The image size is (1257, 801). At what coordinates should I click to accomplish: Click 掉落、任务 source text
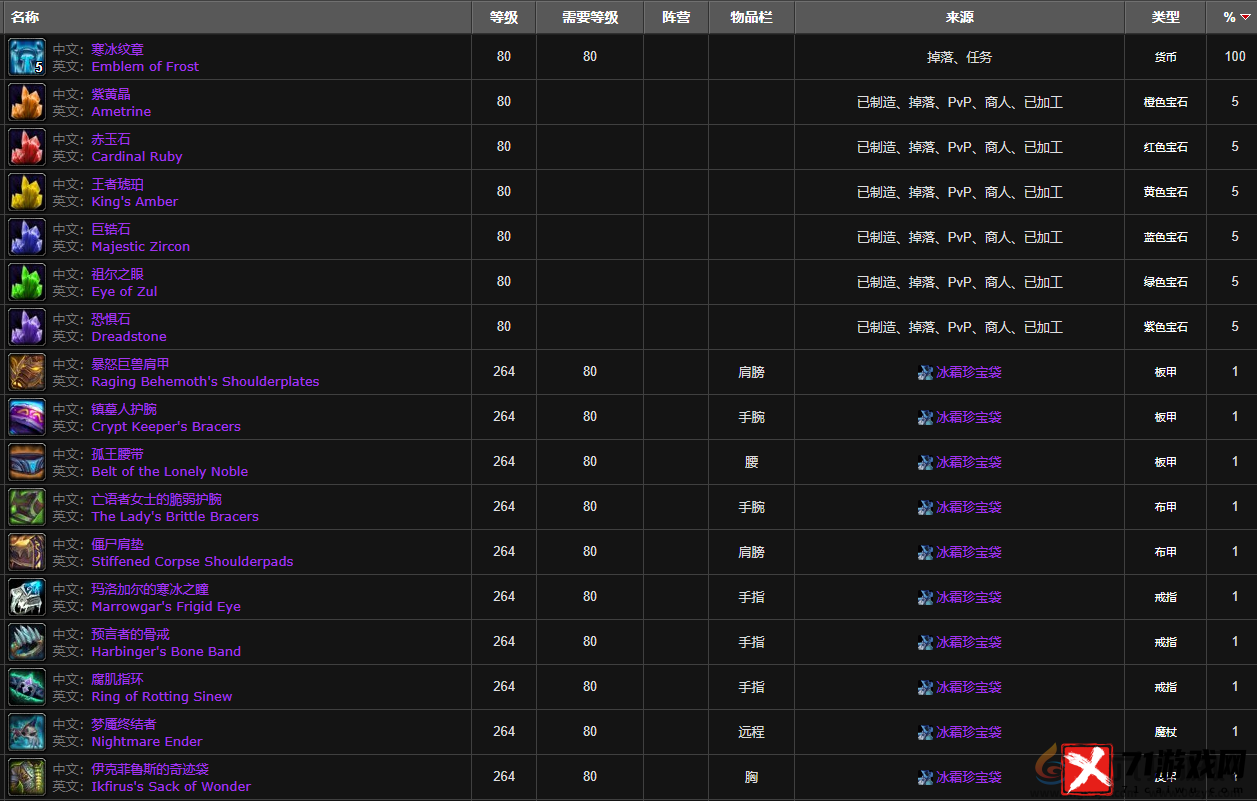point(960,57)
